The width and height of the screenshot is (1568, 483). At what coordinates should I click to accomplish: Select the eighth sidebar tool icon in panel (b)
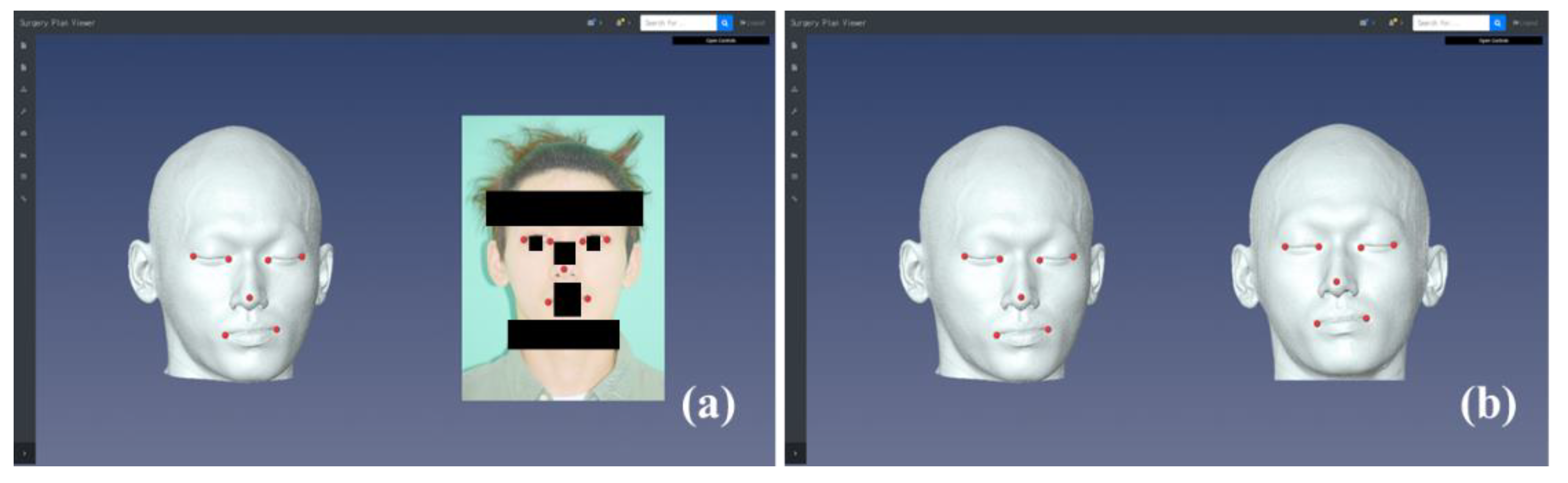coord(794,199)
